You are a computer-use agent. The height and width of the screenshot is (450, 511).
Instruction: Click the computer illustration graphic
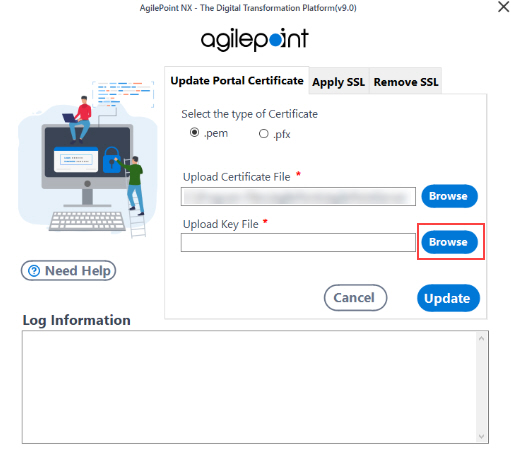tap(87, 159)
